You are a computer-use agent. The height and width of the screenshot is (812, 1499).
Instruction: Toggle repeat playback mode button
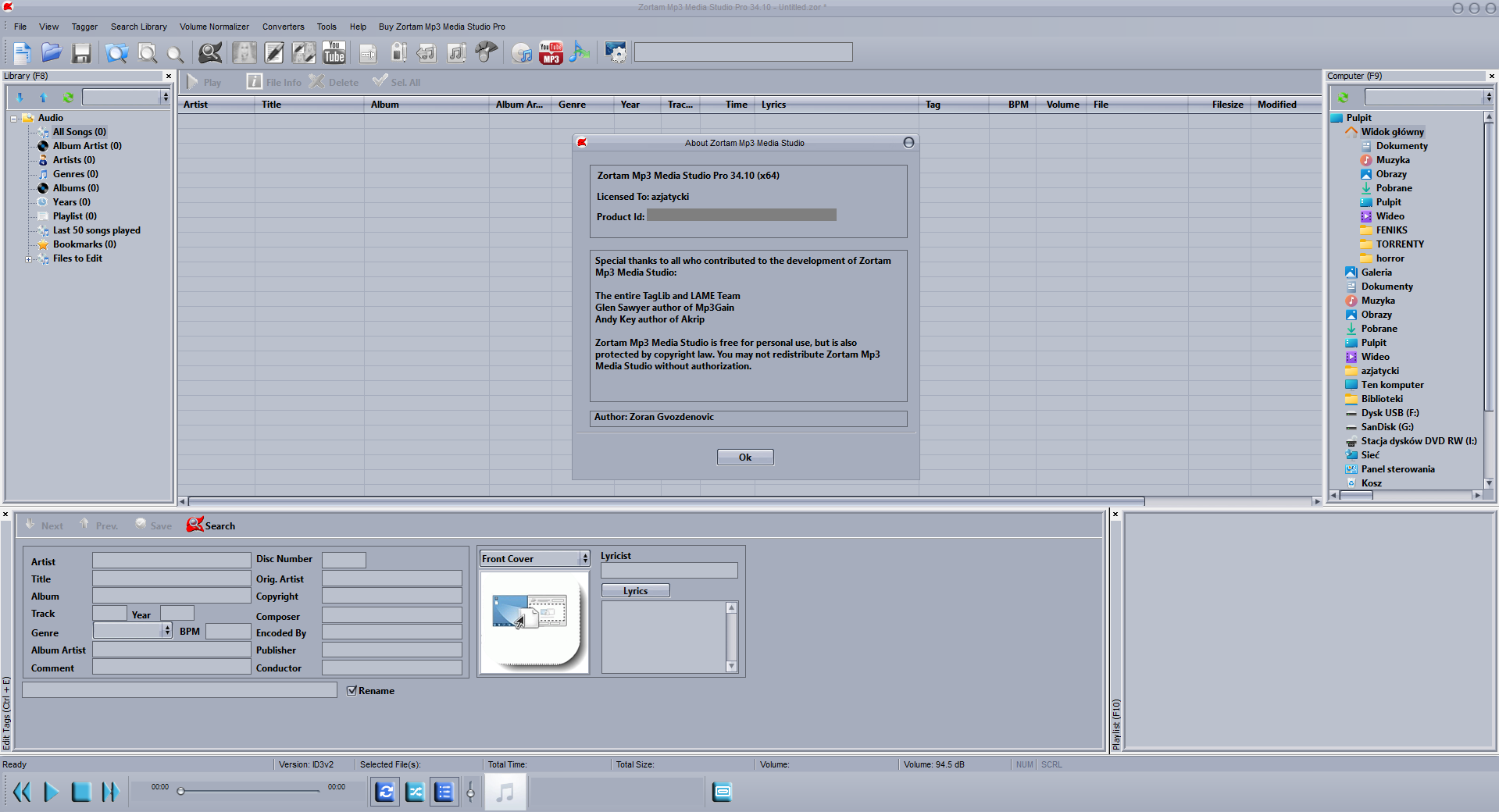385,792
